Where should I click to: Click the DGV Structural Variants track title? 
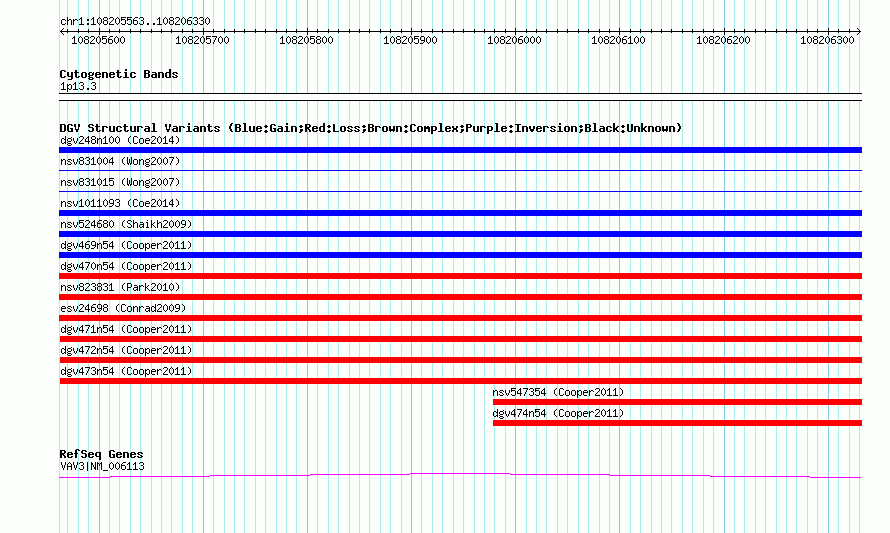pyautogui.click(x=370, y=128)
